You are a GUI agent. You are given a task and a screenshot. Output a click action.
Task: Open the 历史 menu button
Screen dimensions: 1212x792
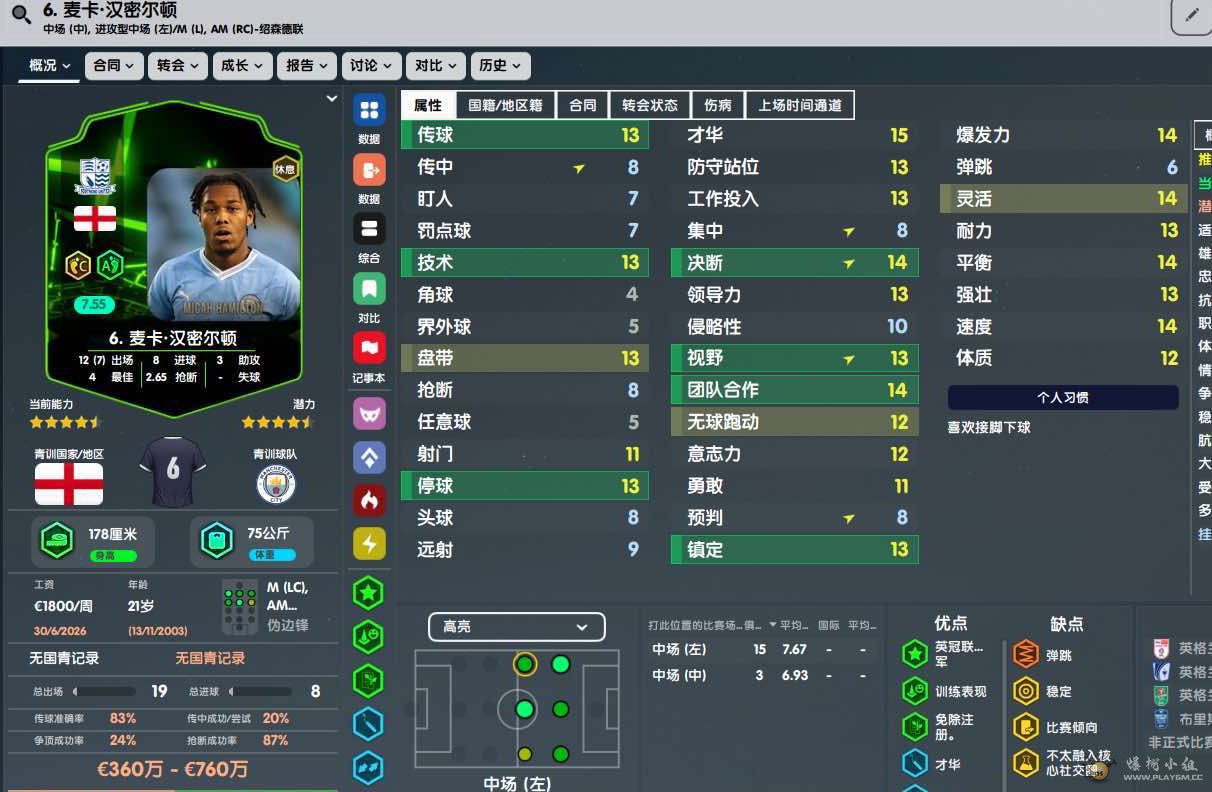(x=500, y=65)
